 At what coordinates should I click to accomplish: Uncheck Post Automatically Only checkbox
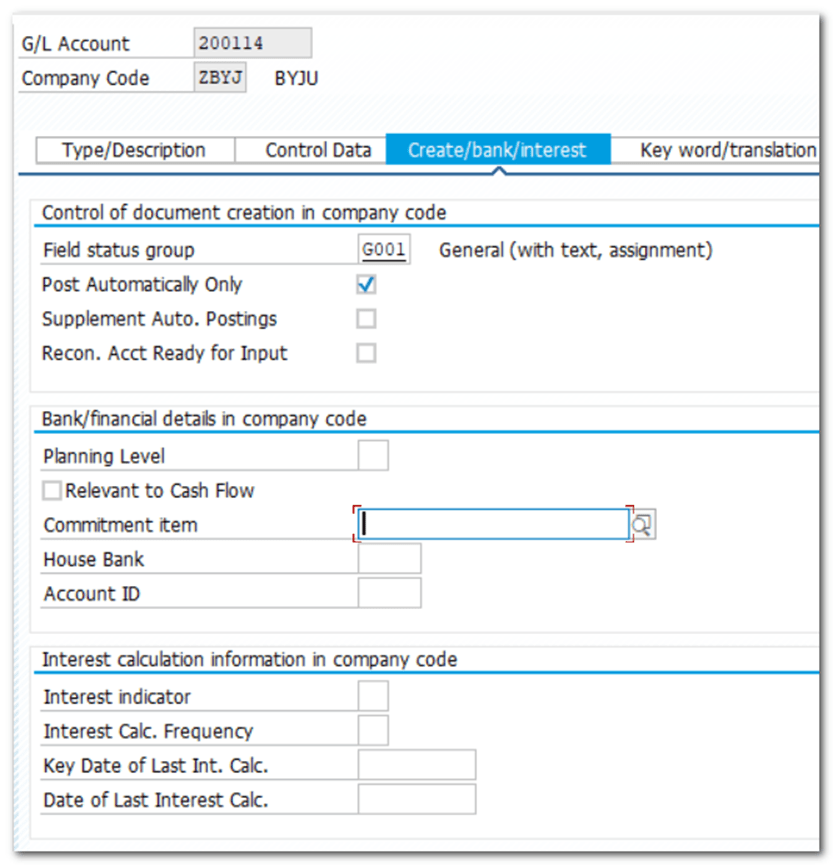367,285
